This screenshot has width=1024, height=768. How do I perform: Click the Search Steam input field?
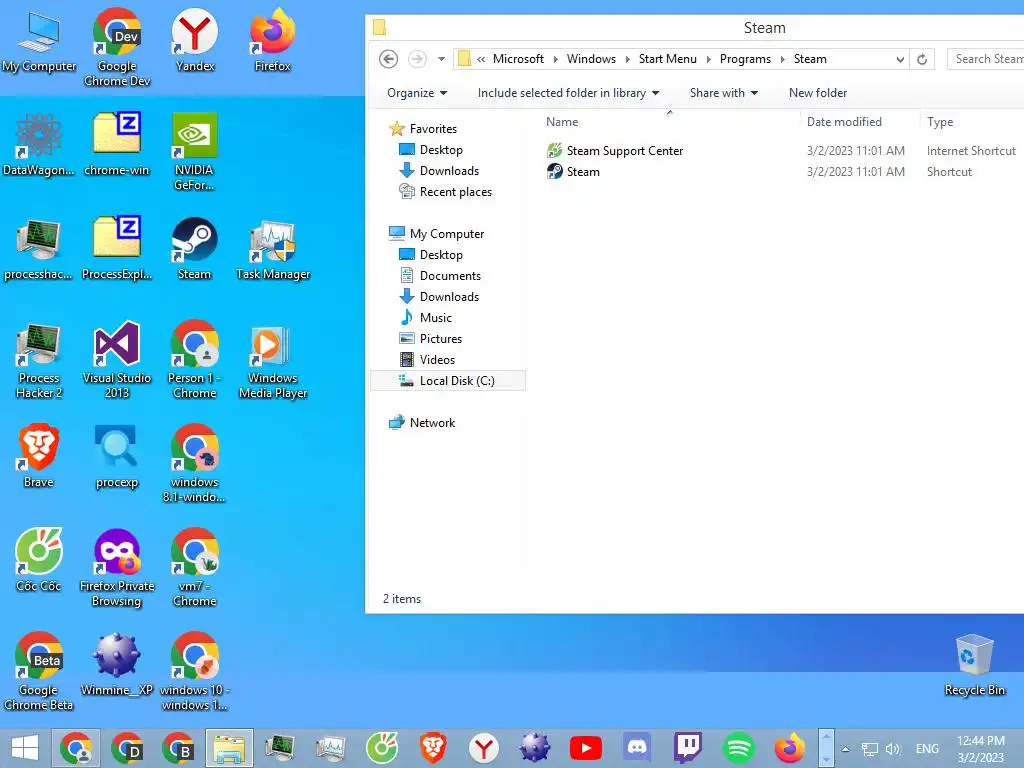point(985,59)
